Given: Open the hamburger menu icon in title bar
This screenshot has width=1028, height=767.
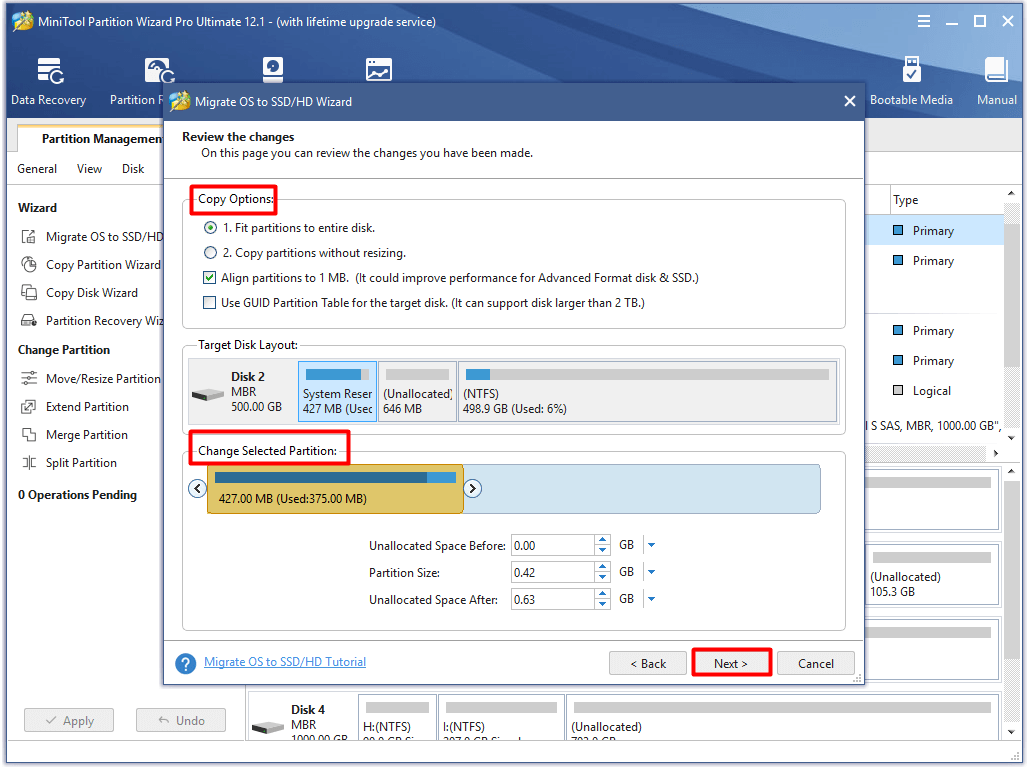Looking at the screenshot, I should coord(924,21).
